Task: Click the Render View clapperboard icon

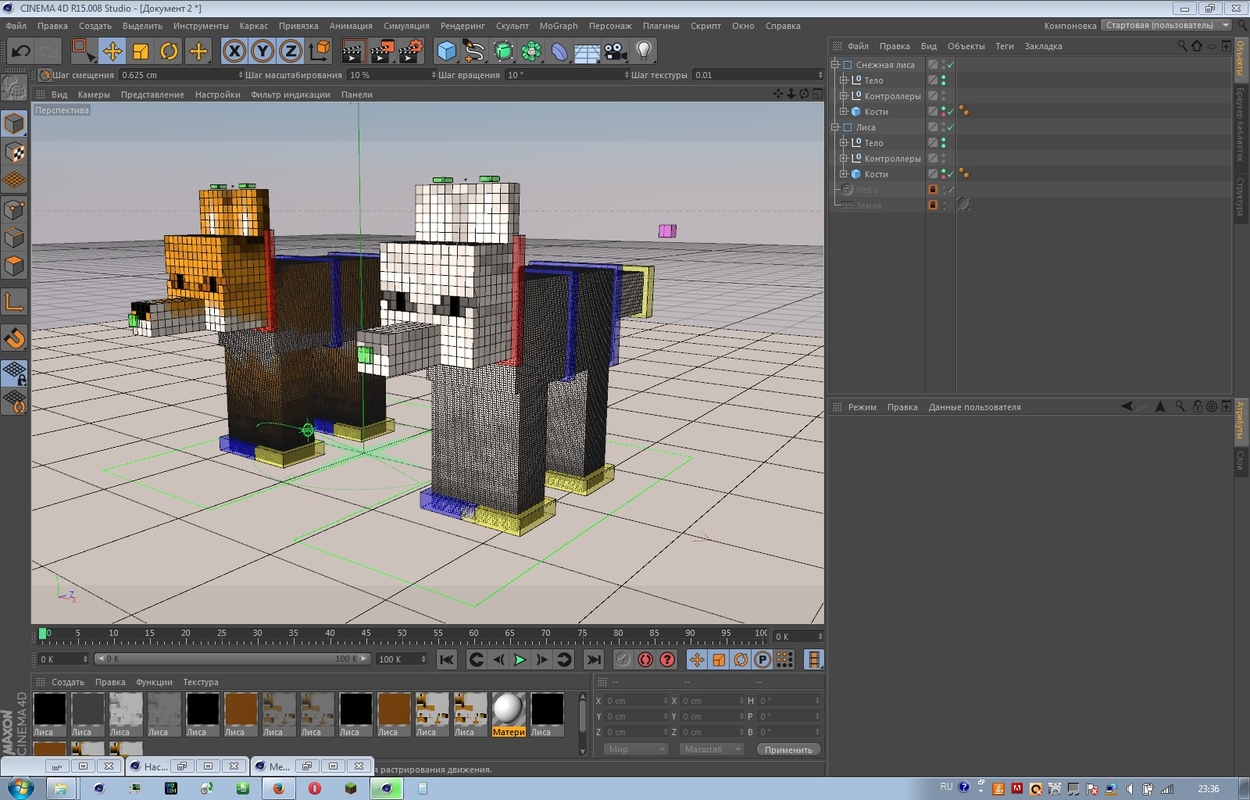Action: [353, 49]
